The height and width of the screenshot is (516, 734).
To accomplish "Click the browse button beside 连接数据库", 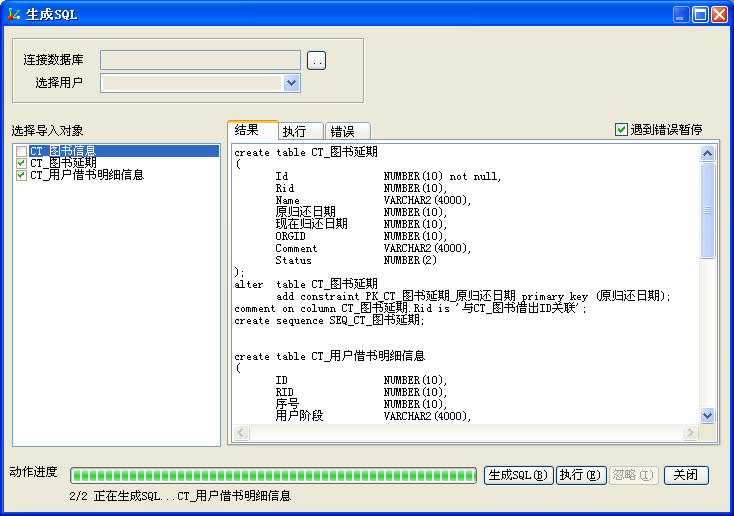I will coord(317,61).
